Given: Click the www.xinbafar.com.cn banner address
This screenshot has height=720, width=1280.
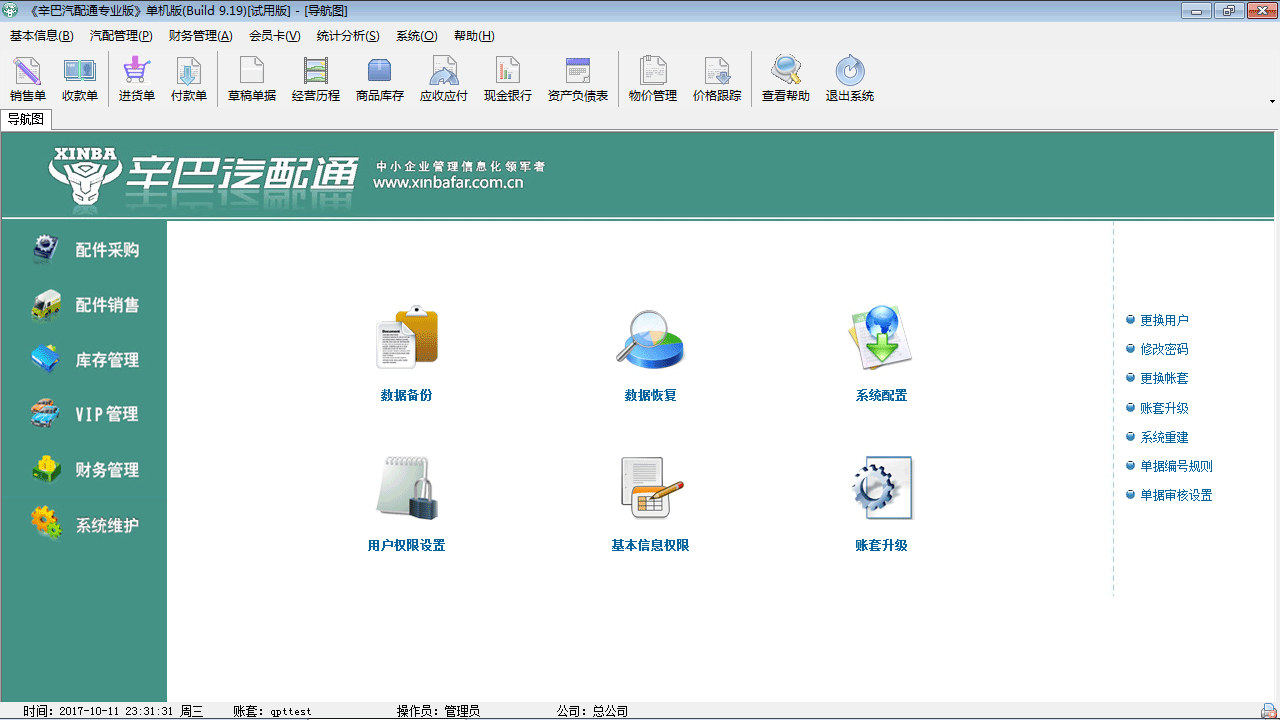Looking at the screenshot, I should click(x=448, y=183).
